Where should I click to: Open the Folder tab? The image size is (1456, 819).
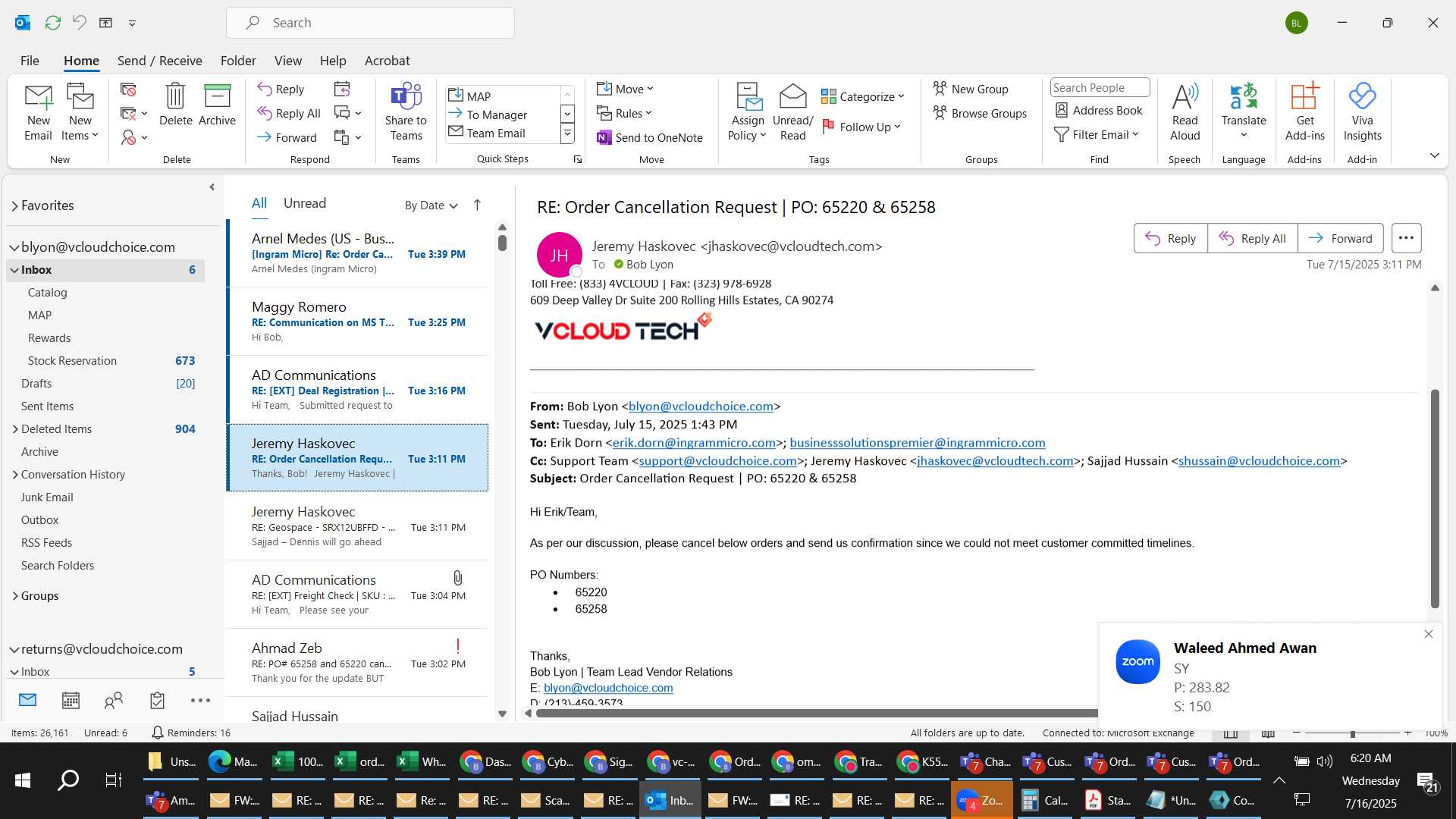(238, 61)
